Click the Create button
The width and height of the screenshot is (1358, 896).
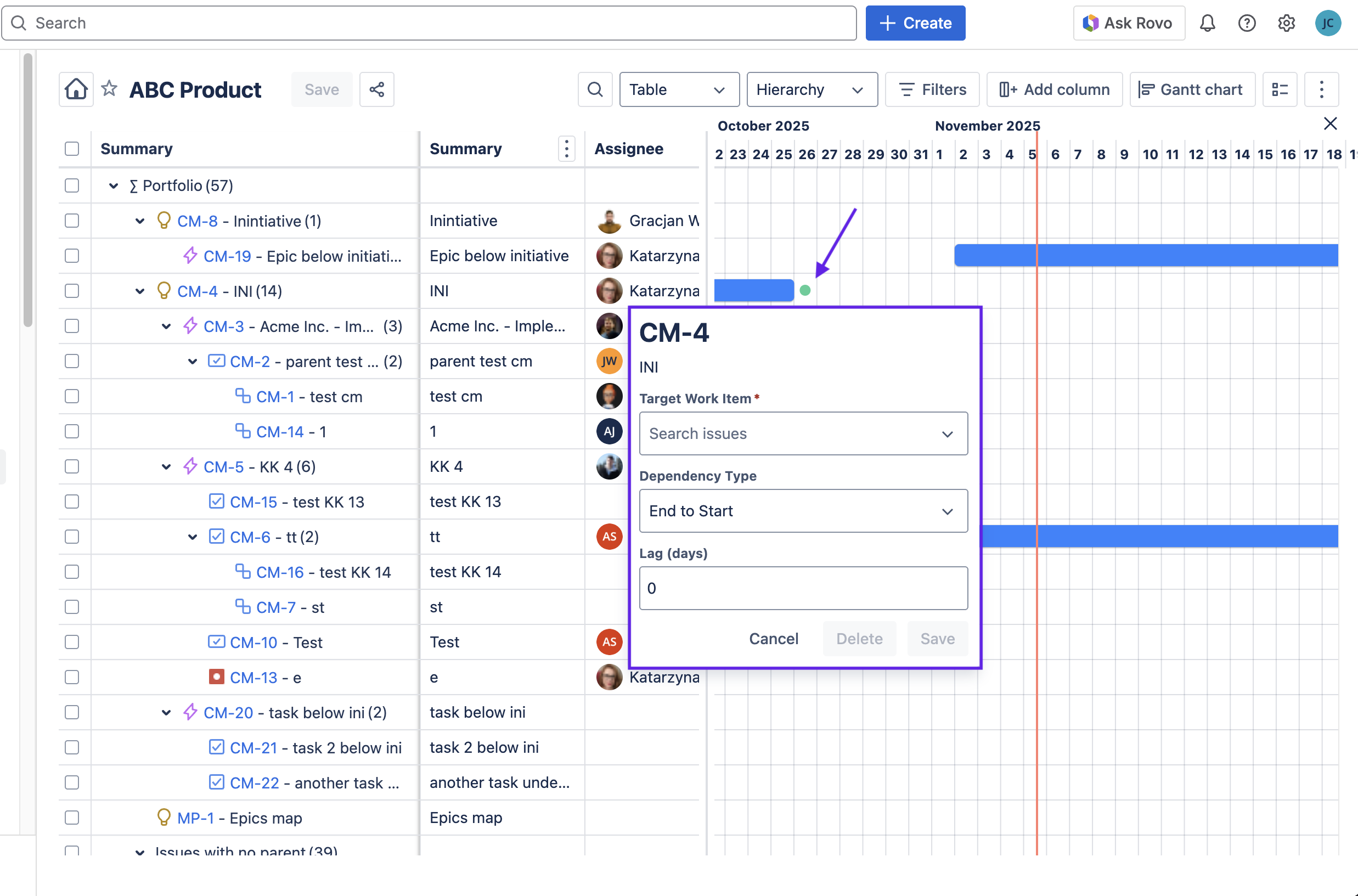pos(915,23)
